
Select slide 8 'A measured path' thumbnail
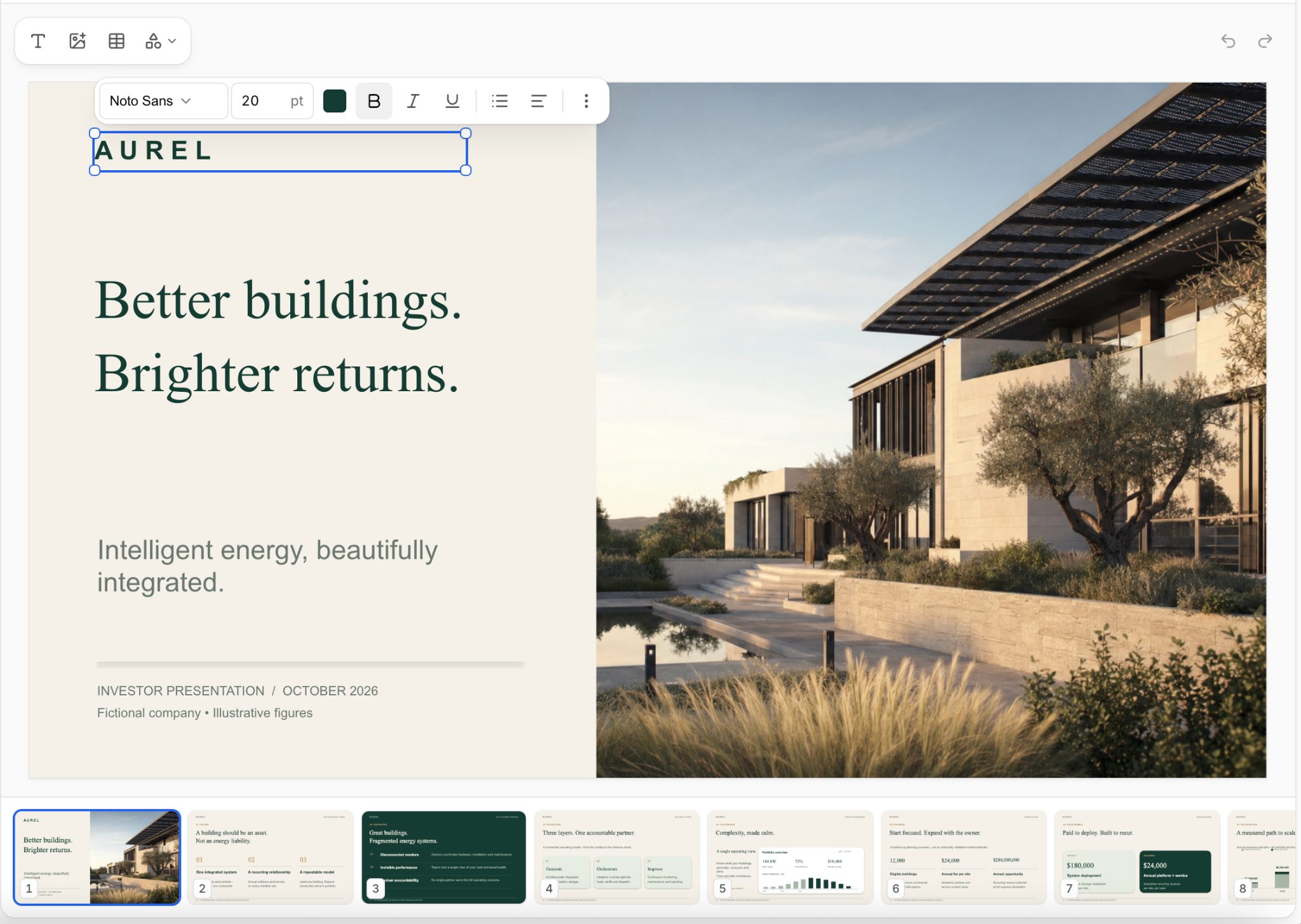pos(1263,857)
